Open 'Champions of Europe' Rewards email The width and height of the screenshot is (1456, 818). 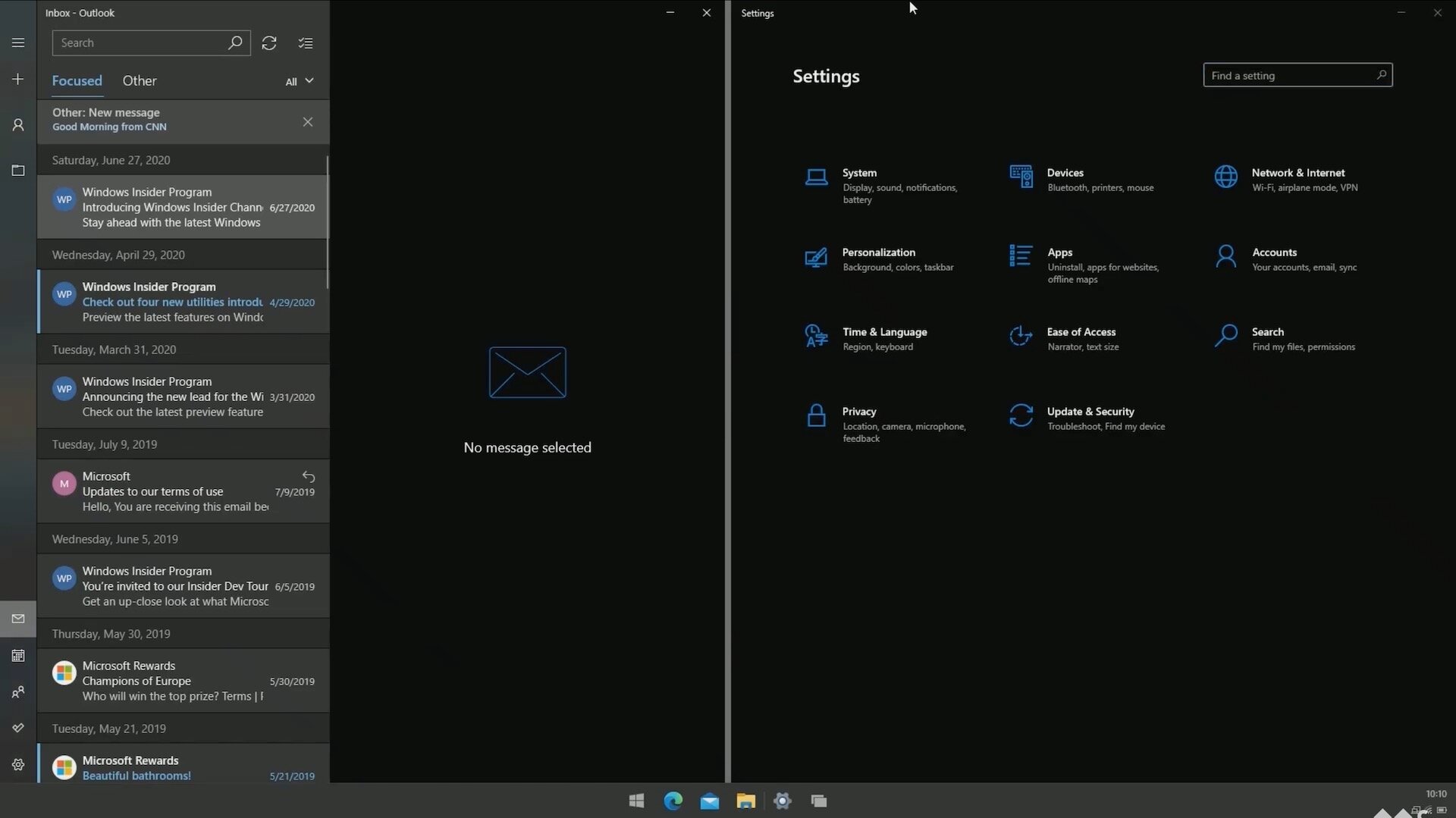(183, 681)
